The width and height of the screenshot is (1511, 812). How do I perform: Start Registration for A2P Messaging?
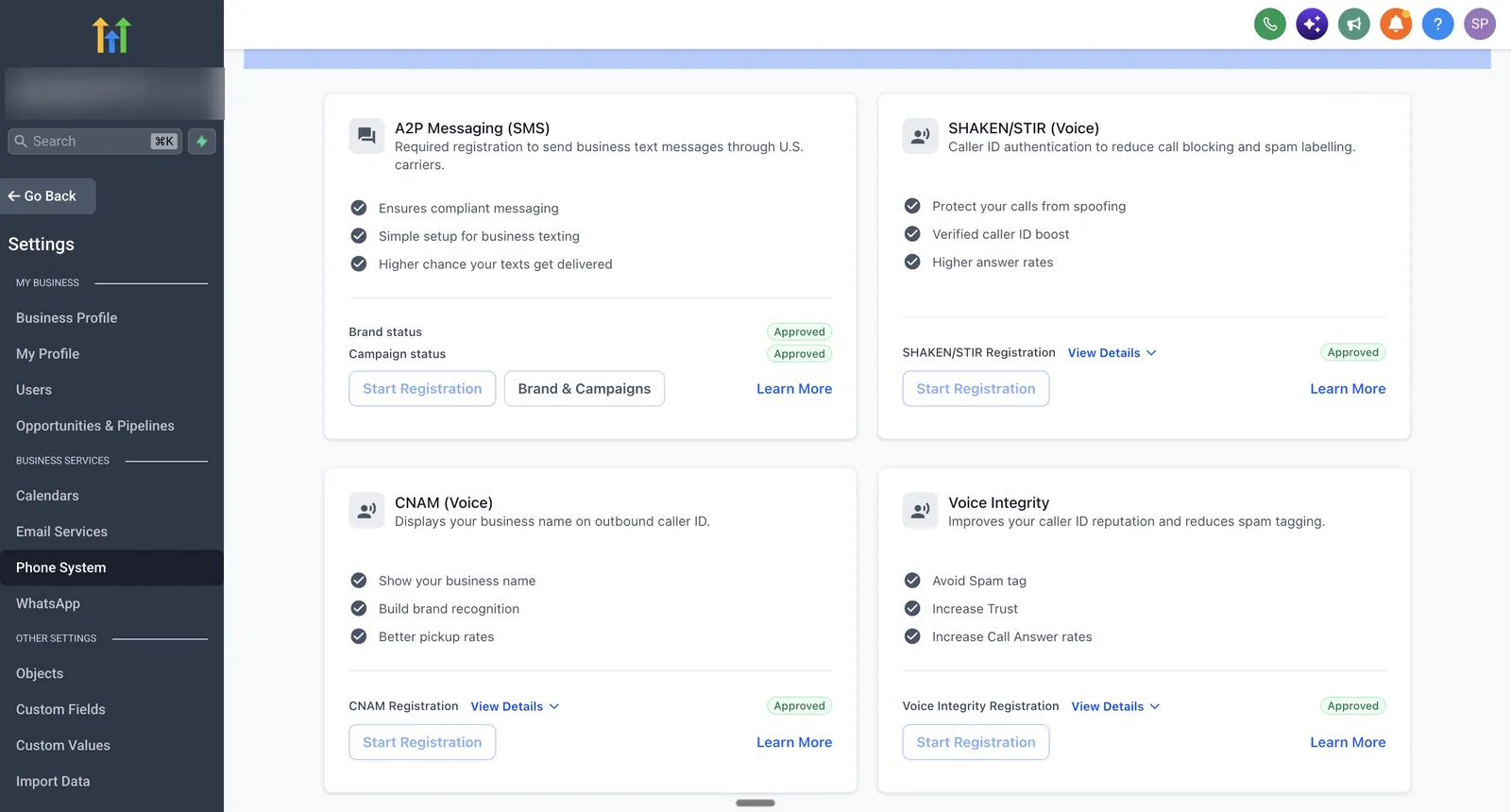click(x=422, y=389)
